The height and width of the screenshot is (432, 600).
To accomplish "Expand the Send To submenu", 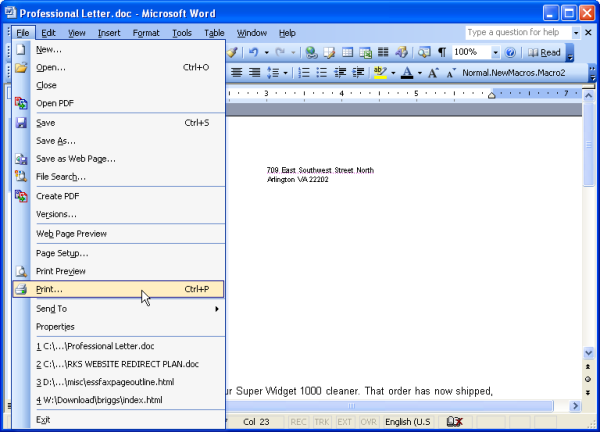I will (118, 308).
